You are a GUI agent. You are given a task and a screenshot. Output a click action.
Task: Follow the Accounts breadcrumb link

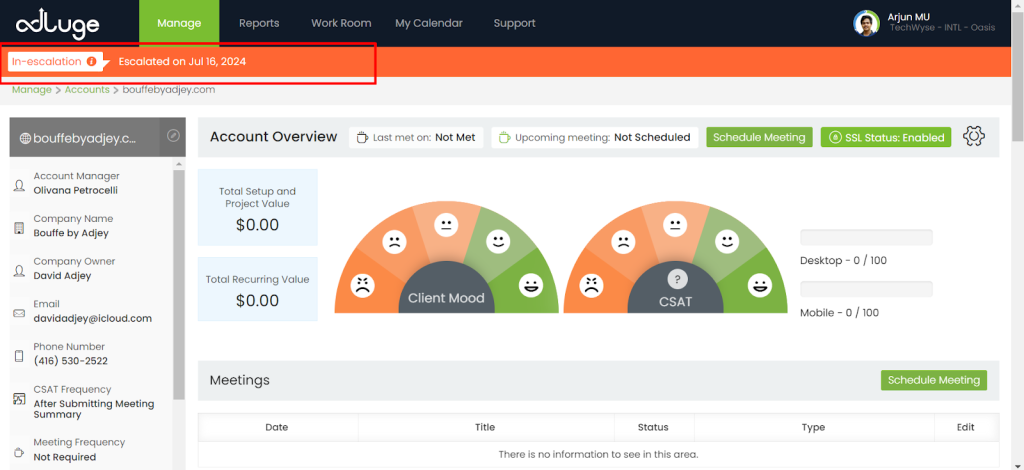[x=87, y=90]
